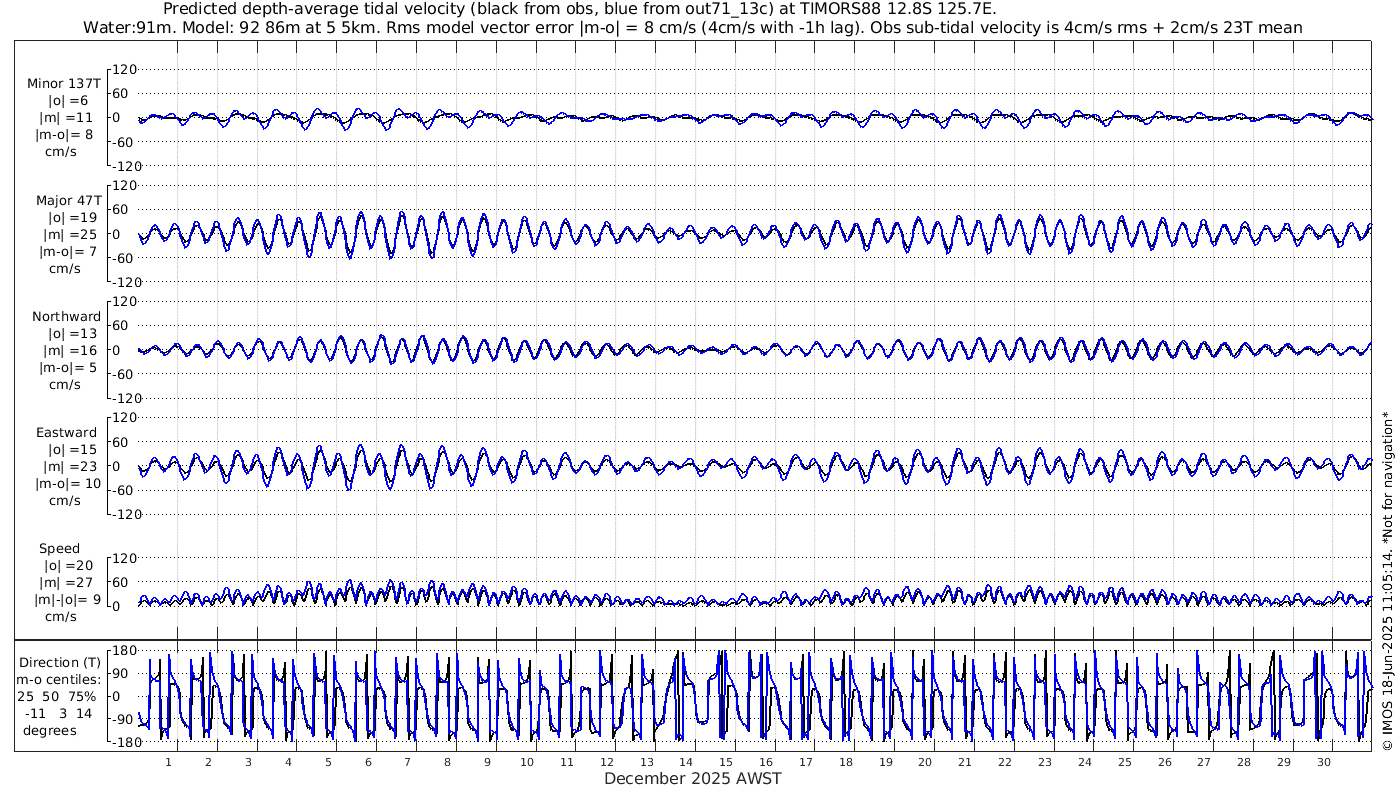1400x800 pixels.
Task: Click the 'Direction (T)' panel label
Action: [x=60, y=662]
